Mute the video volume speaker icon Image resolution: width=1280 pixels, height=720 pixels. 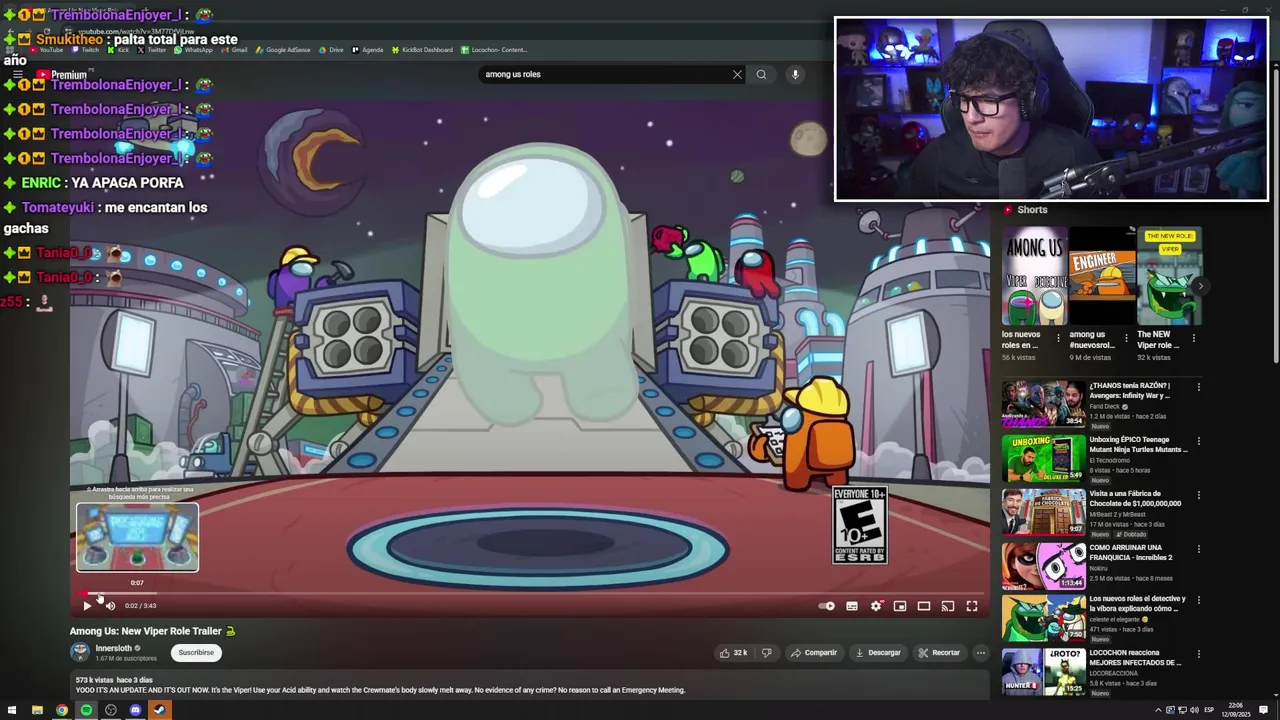pyautogui.click(x=110, y=606)
